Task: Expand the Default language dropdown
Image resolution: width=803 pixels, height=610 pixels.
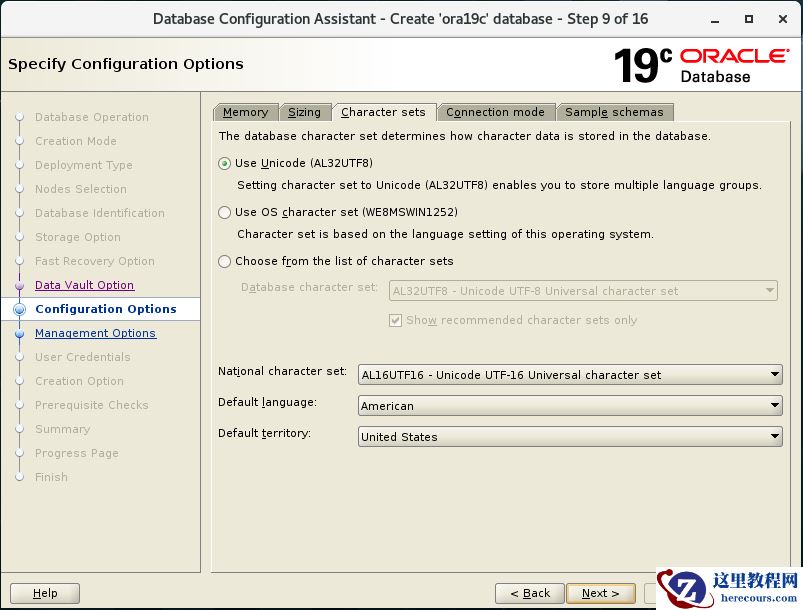Action: pos(570,406)
